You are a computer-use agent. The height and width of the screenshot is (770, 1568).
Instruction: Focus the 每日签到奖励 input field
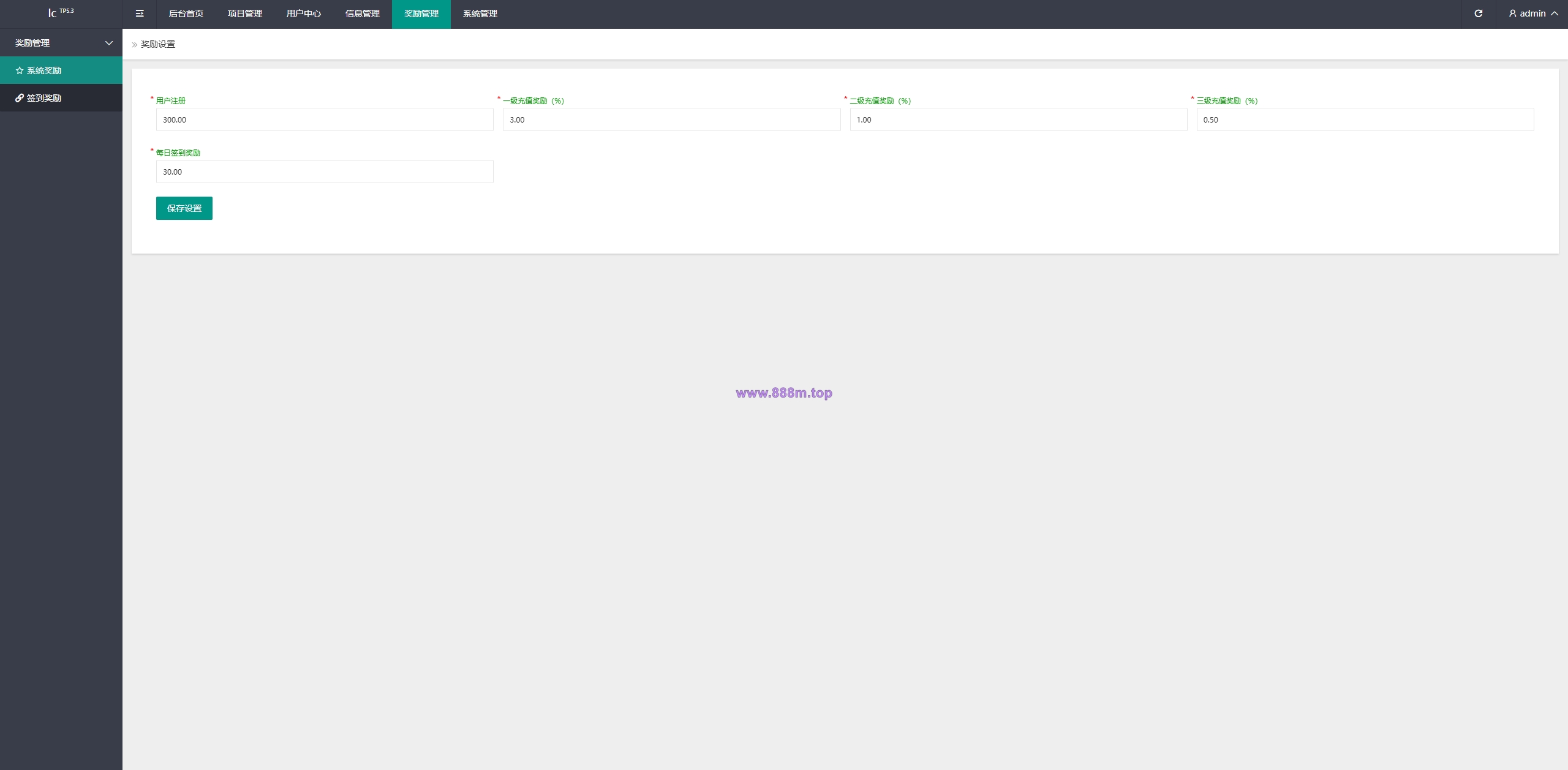[325, 172]
